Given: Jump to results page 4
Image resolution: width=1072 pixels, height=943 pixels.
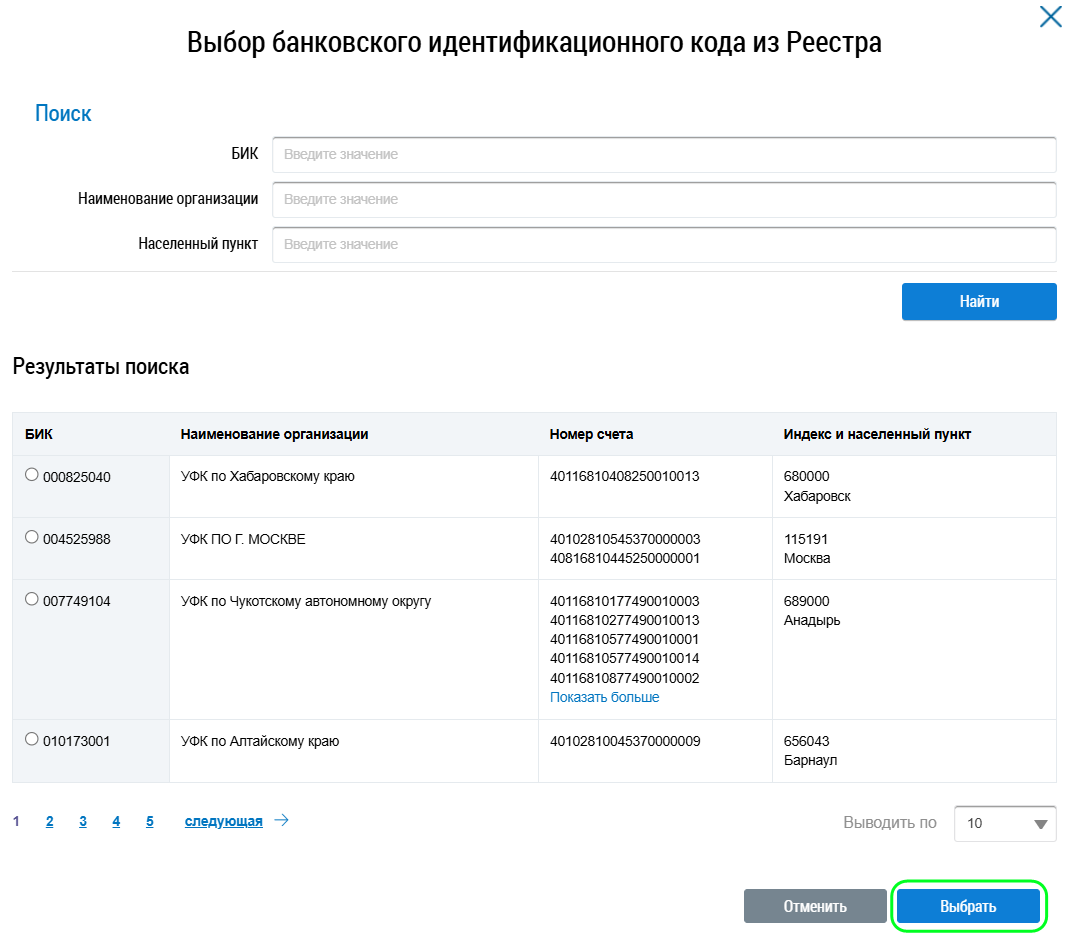Looking at the screenshot, I should pyautogui.click(x=116, y=822).
